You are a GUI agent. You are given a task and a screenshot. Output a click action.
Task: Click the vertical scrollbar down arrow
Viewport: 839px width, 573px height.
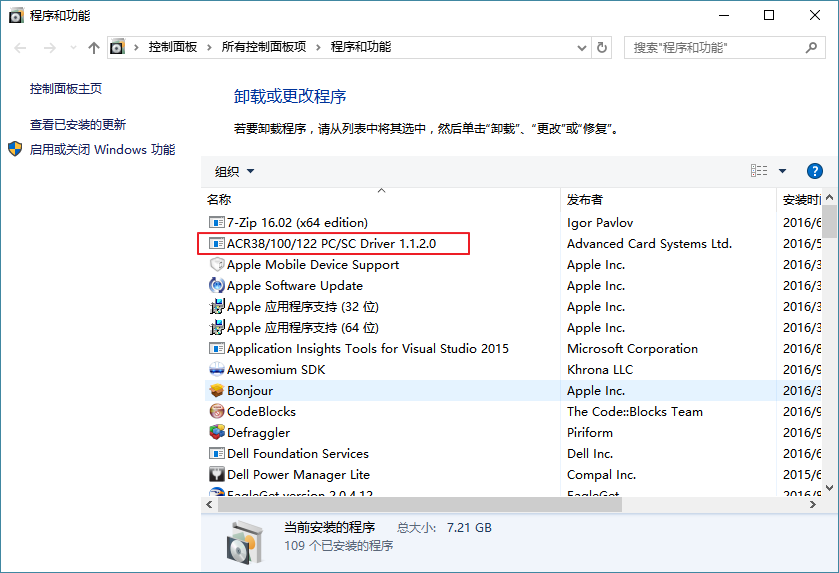point(829,488)
